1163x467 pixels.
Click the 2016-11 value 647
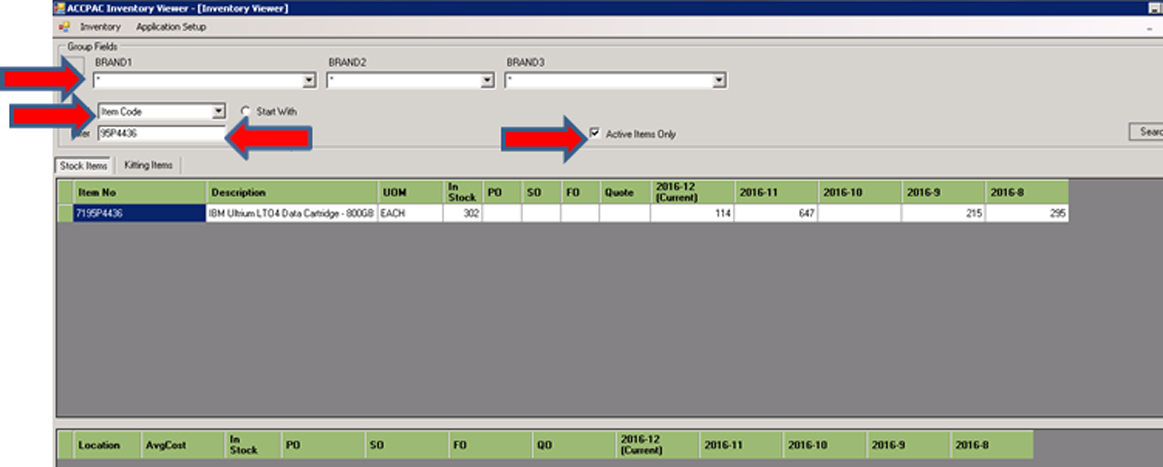coord(777,213)
